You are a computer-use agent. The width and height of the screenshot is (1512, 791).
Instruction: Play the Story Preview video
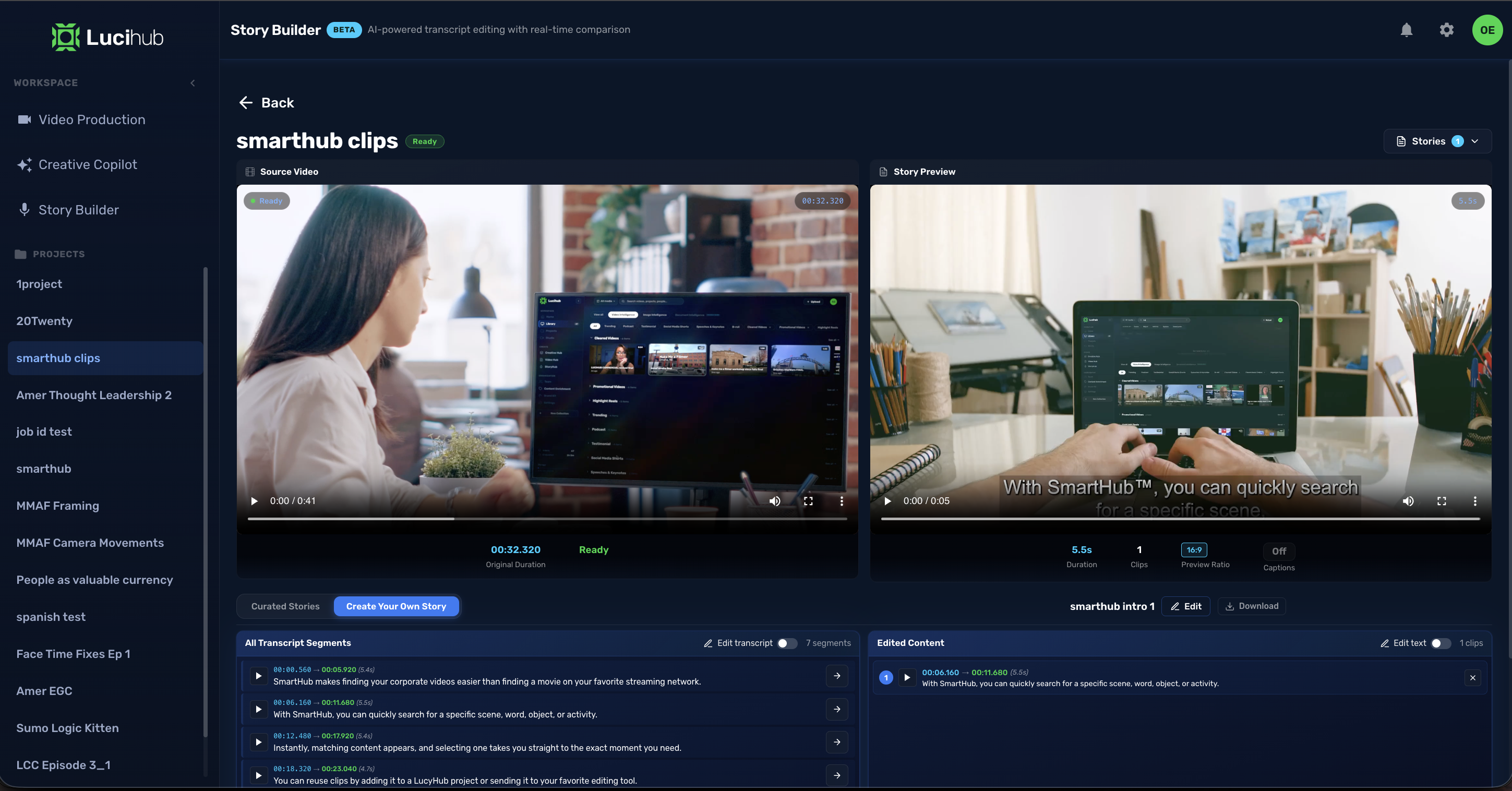point(887,501)
